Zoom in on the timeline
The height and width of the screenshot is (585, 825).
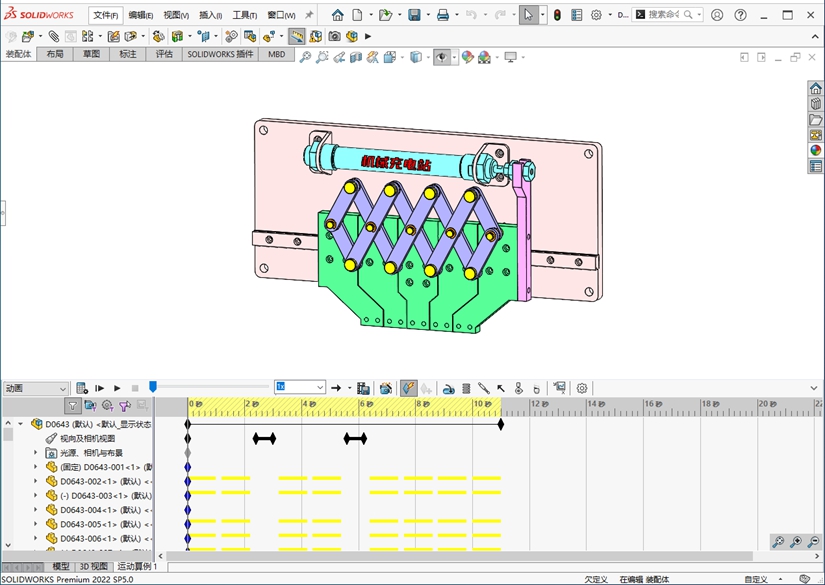pyautogui.click(x=796, y=542)
